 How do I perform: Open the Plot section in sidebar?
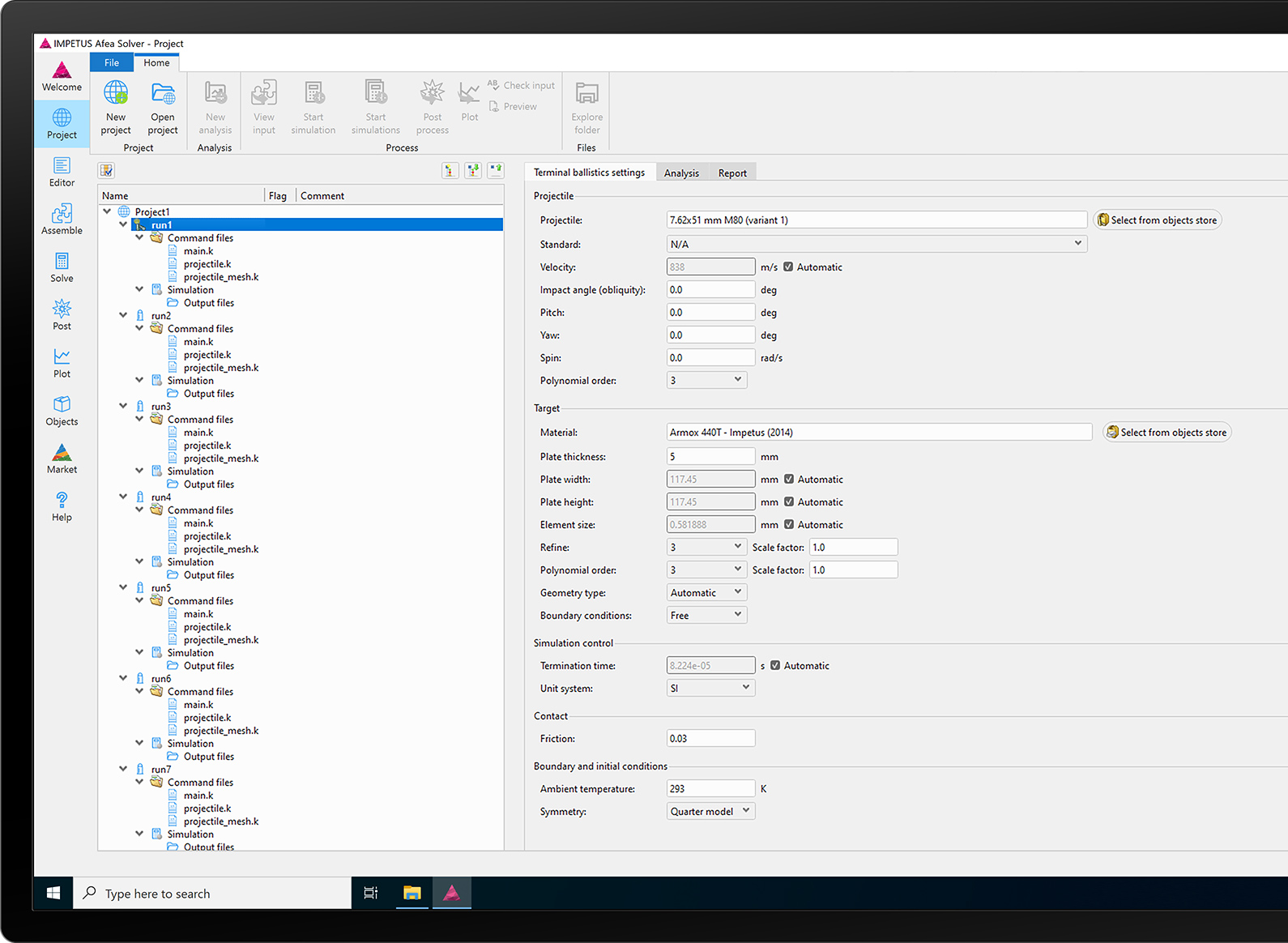coord(62,363)
